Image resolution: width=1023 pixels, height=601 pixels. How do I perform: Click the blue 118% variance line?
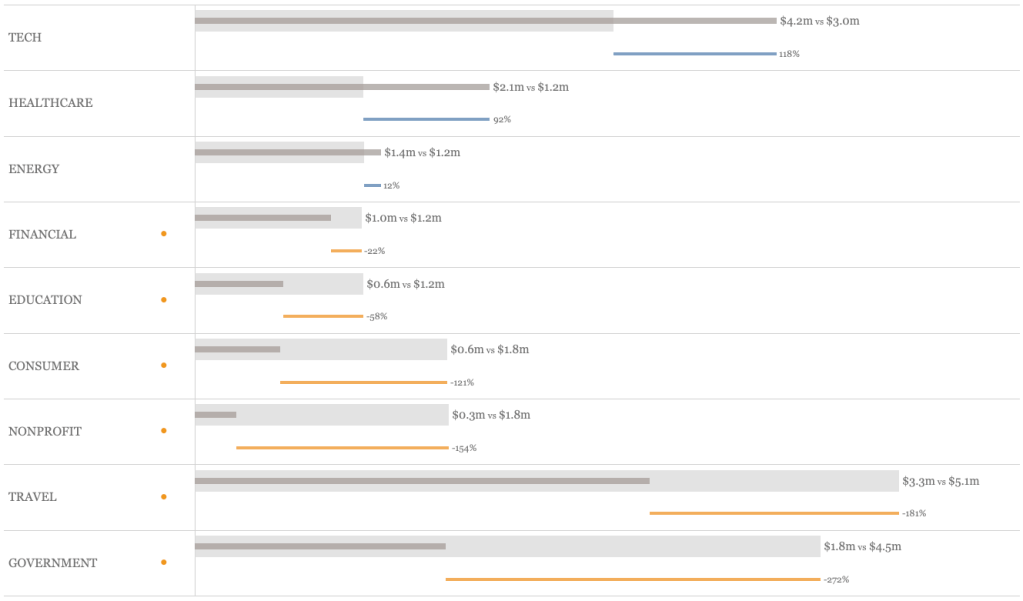click(694, 53)
